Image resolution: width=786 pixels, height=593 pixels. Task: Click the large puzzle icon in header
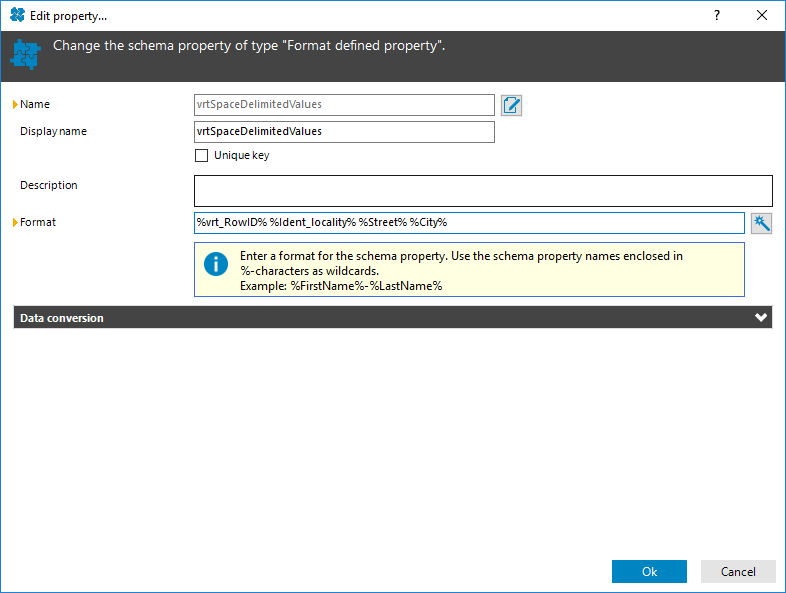click(x=25, y=54)
